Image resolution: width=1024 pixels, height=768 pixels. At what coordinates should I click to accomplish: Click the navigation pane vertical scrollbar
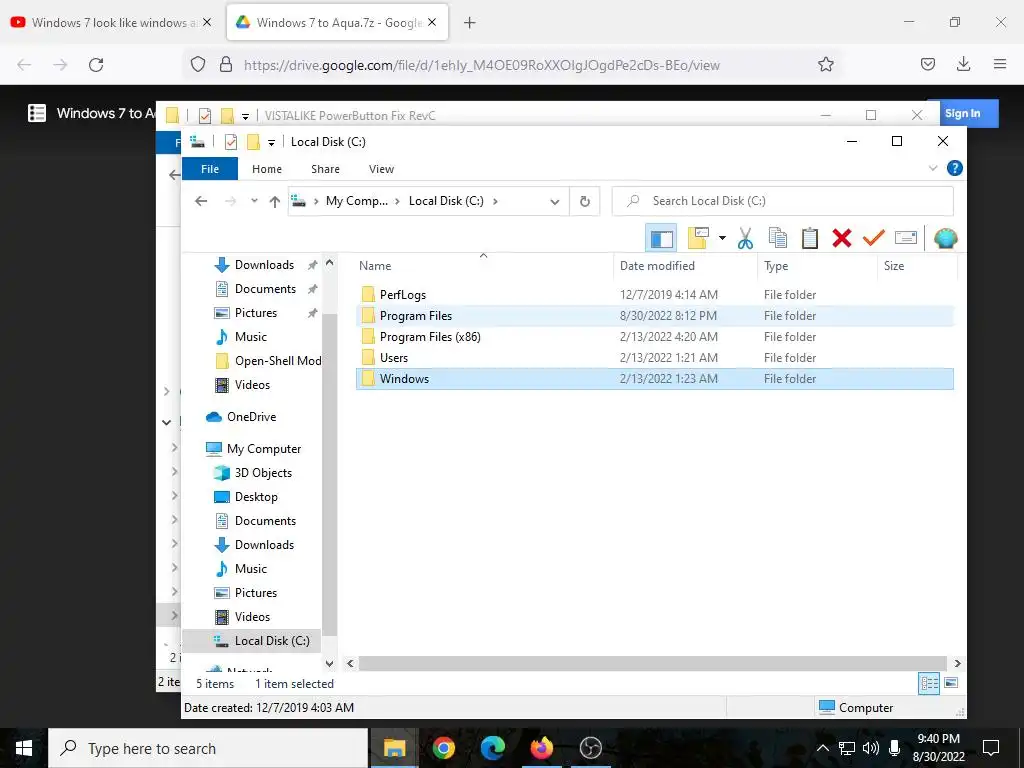[x=330, y=473]
